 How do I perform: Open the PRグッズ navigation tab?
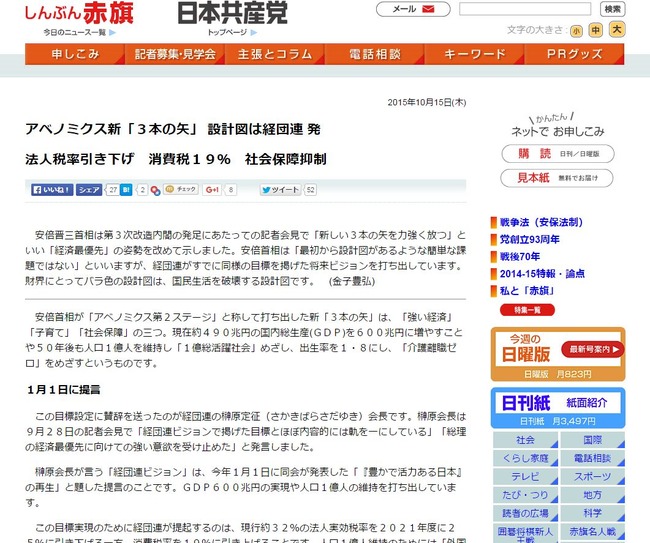(574, 54)
